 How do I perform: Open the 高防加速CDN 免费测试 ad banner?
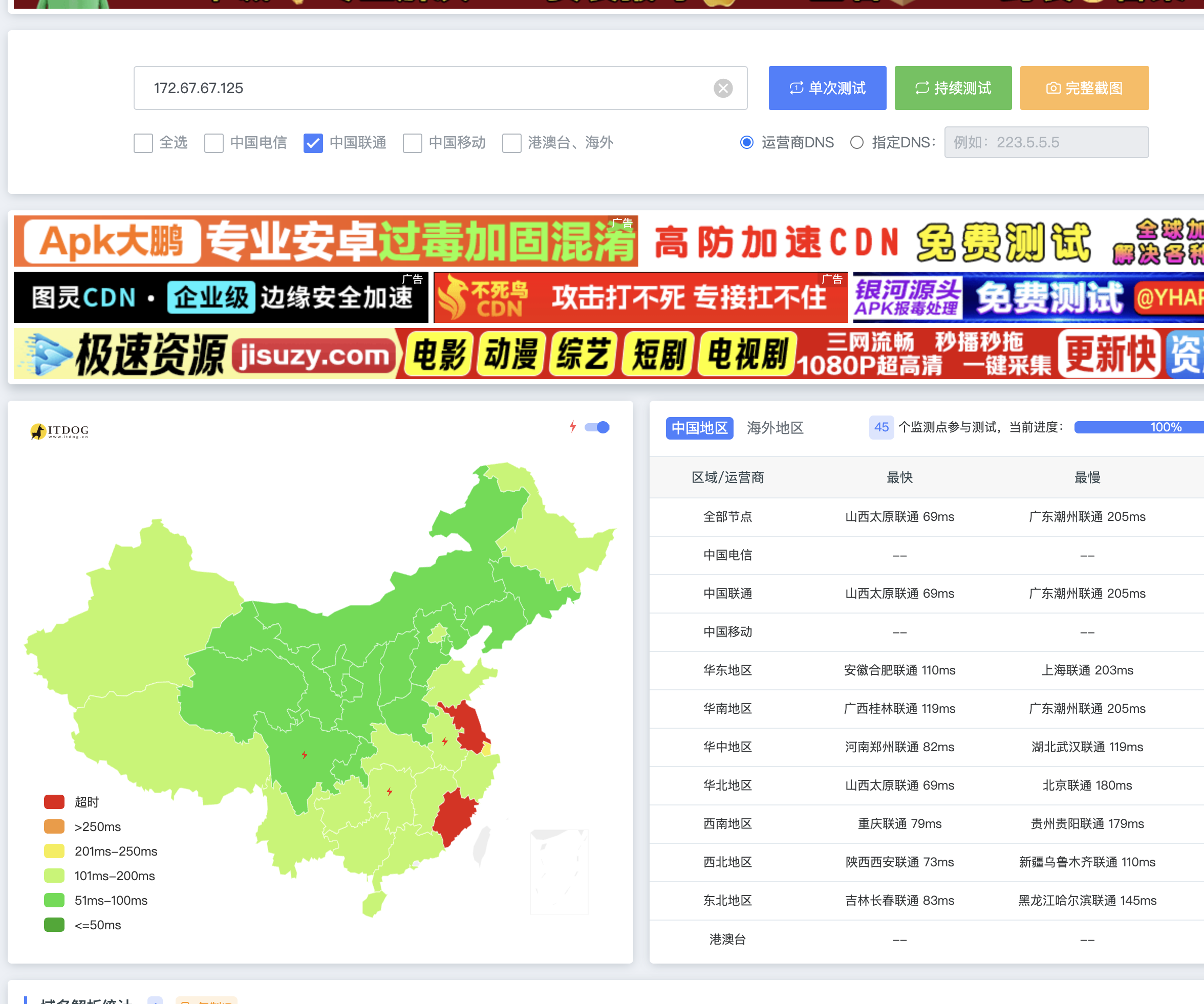[923, 241]
